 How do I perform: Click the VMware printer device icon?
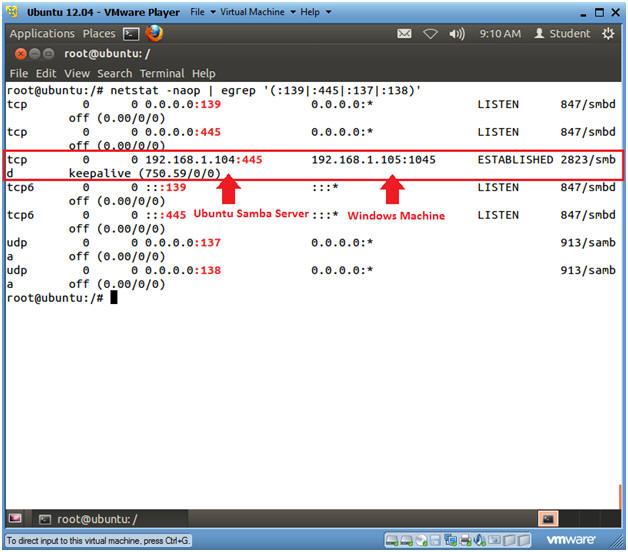click(x=465, y=541)
